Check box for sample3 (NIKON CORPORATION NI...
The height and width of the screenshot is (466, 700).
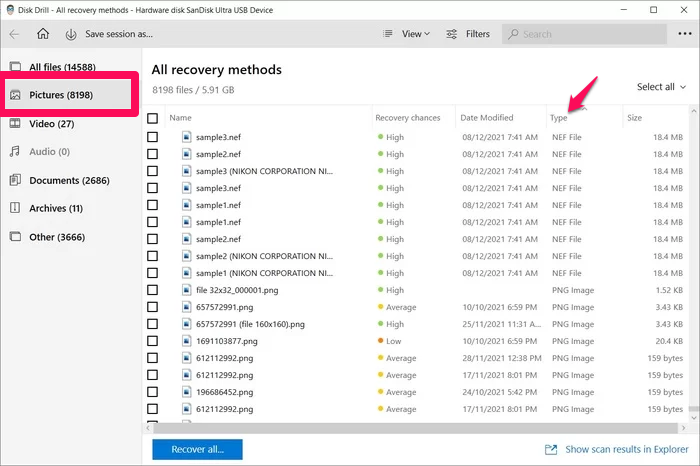click(x=153, y=171)
